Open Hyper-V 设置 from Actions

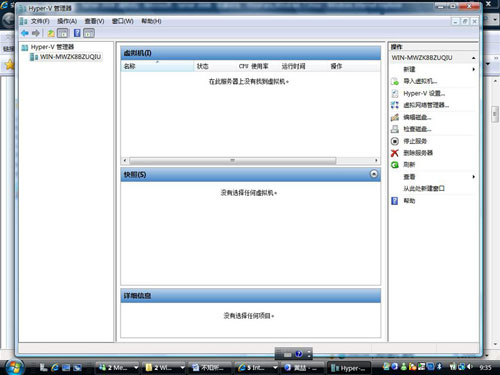(x=424, y=93)
